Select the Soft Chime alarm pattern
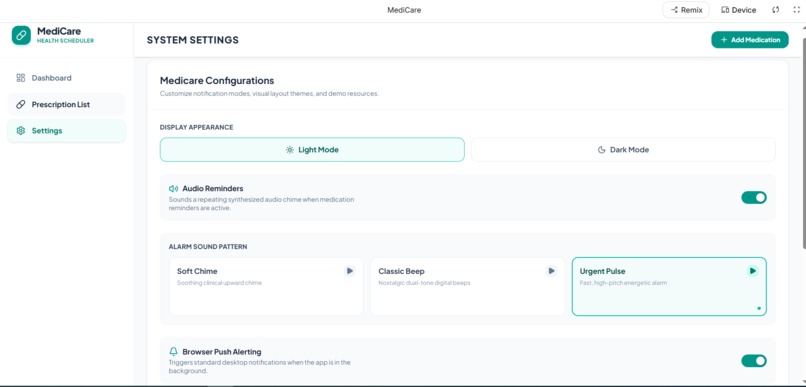Viewport: 806px width, 387px height. click(266, 286)
